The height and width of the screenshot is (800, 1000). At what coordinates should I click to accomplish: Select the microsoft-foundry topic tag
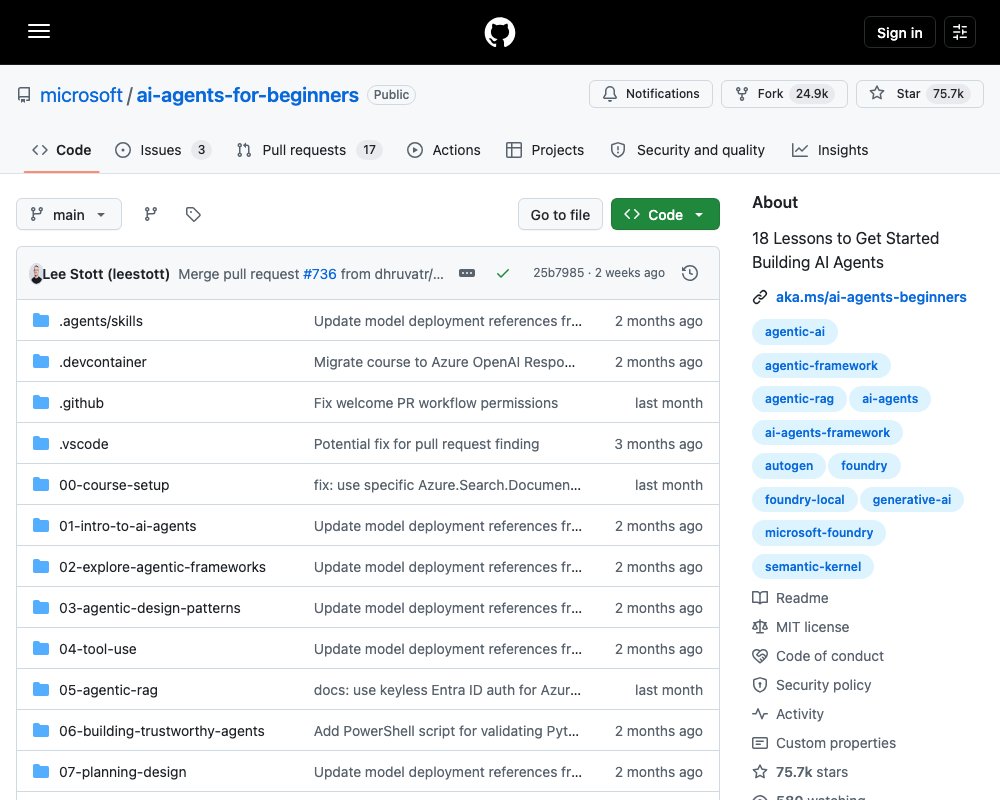819,533
